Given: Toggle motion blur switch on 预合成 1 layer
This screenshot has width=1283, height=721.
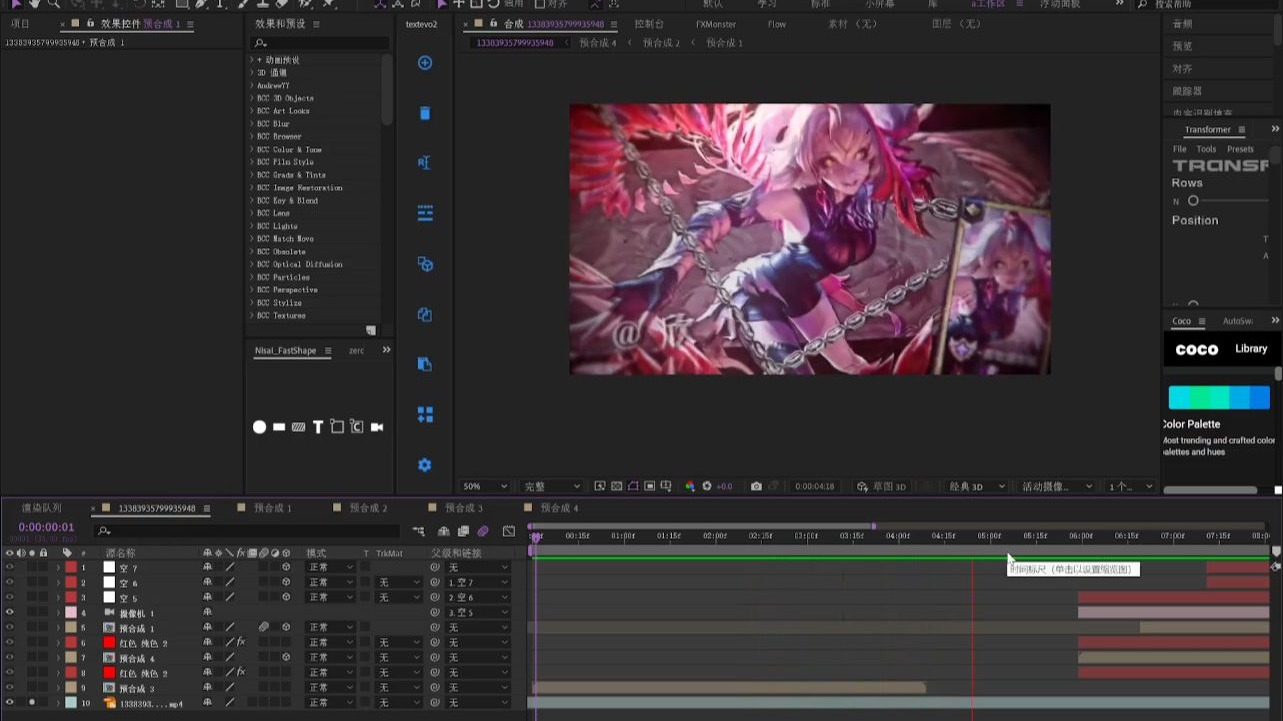Looking at the screenshot, I should tap(263, 627).
